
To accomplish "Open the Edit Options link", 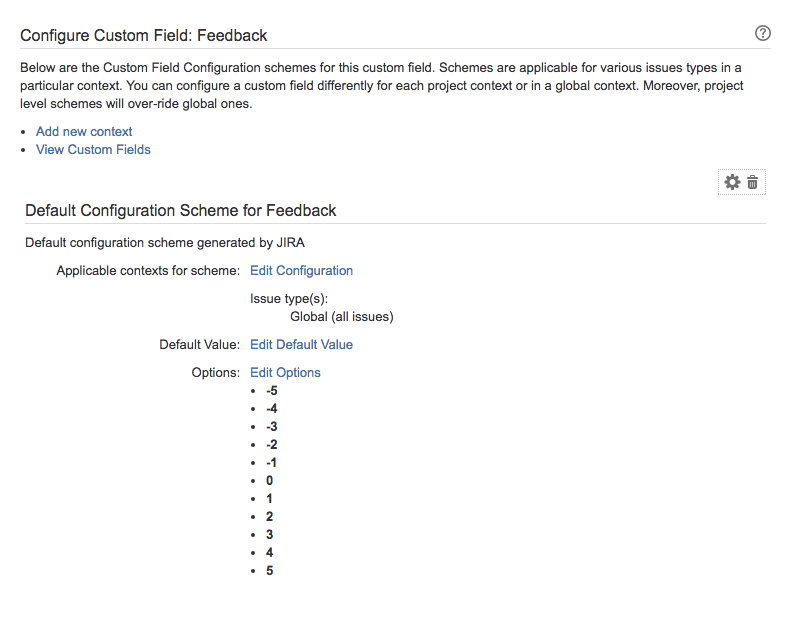I will tap(285, 372).
